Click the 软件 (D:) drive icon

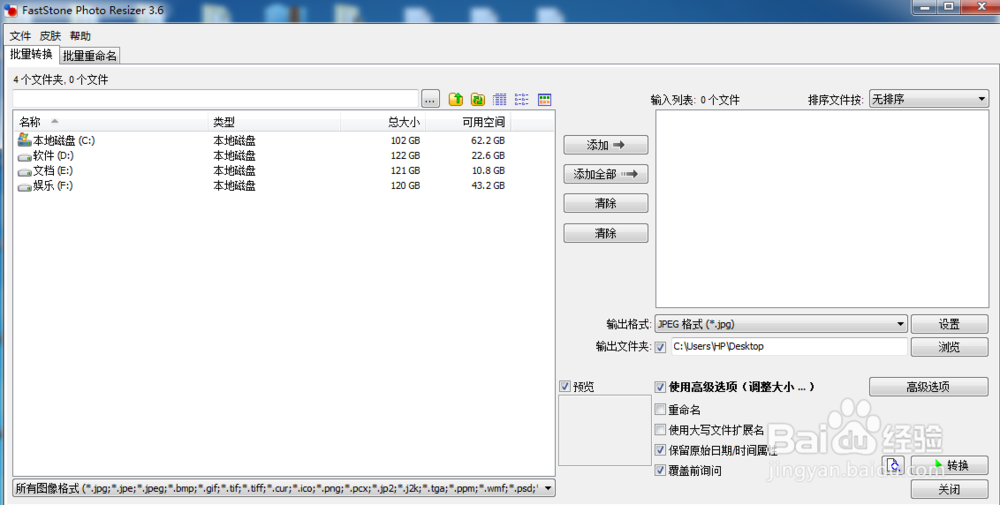24,156
